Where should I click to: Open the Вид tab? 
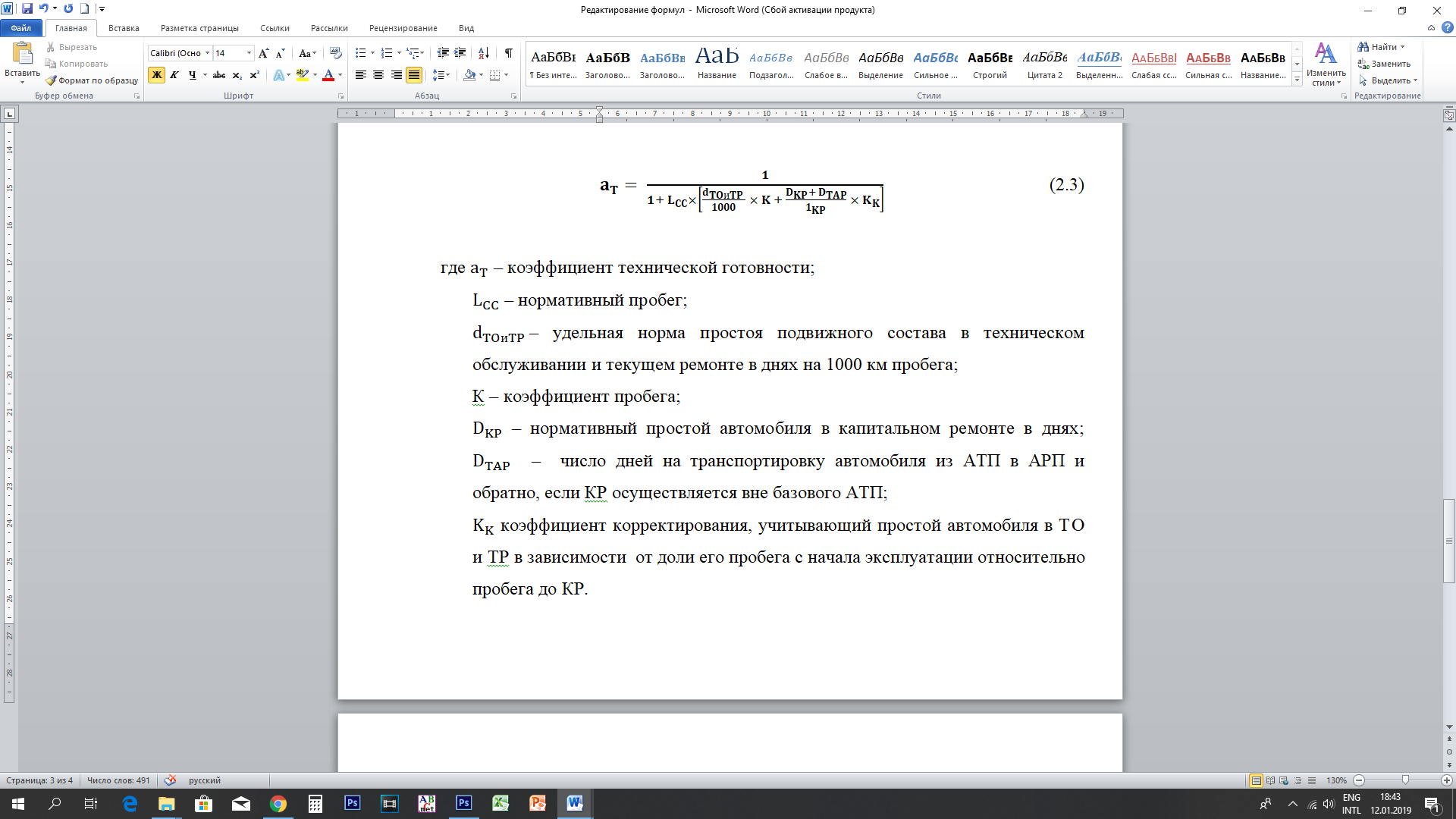coord(466,28)
